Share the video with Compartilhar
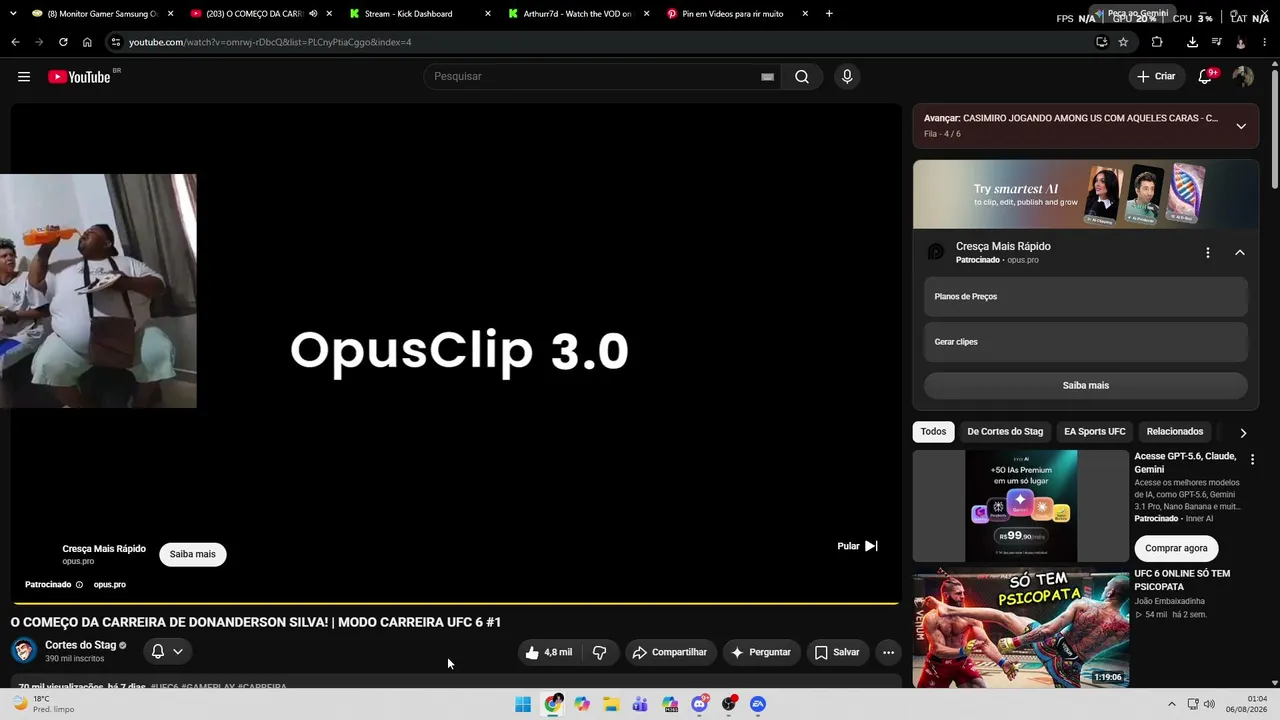Viewport: 1280px width, 720px height. point(670,652)
